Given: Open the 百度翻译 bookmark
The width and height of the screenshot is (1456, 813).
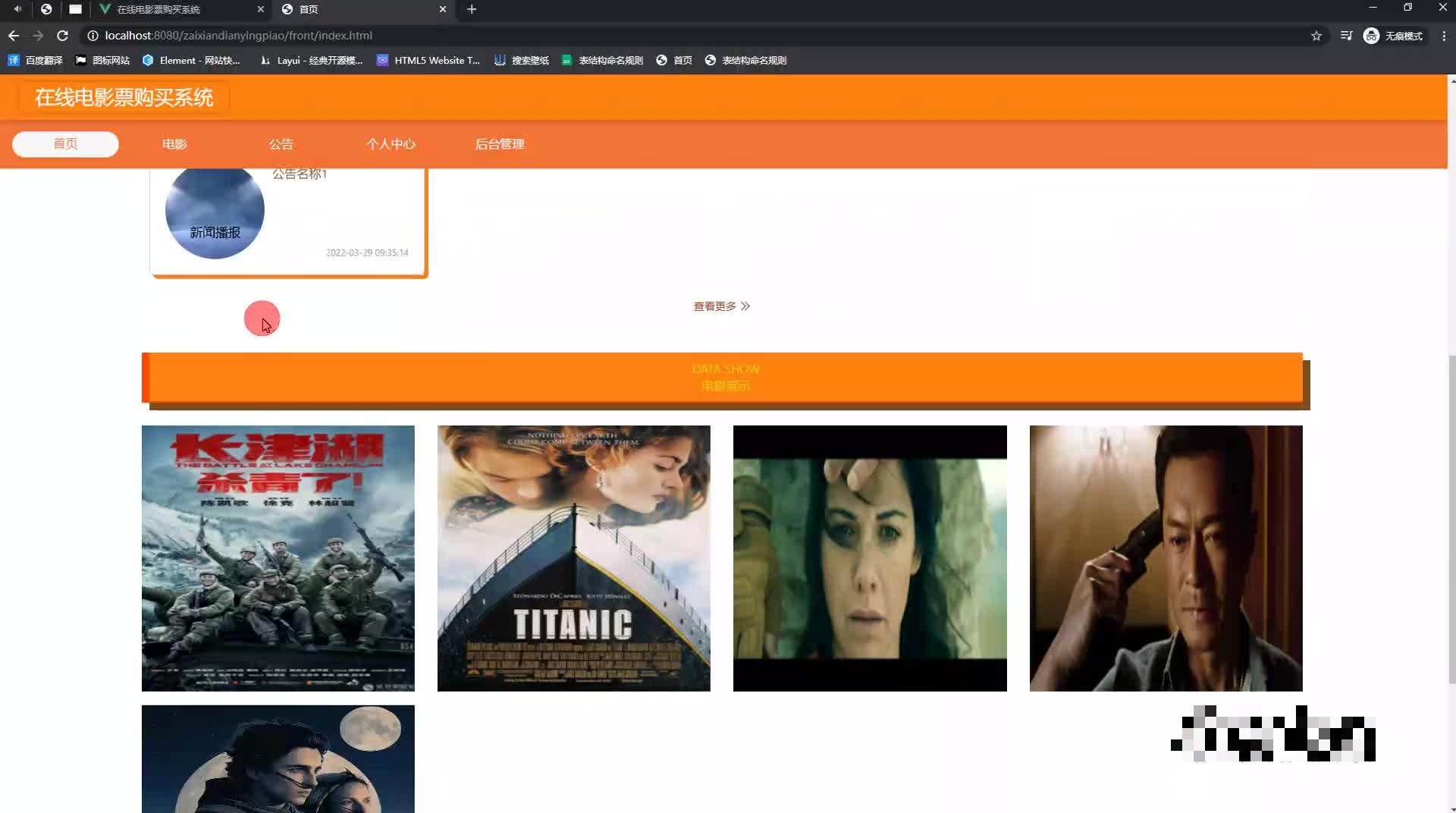Looking at the screenshot, I should [35, 60].
